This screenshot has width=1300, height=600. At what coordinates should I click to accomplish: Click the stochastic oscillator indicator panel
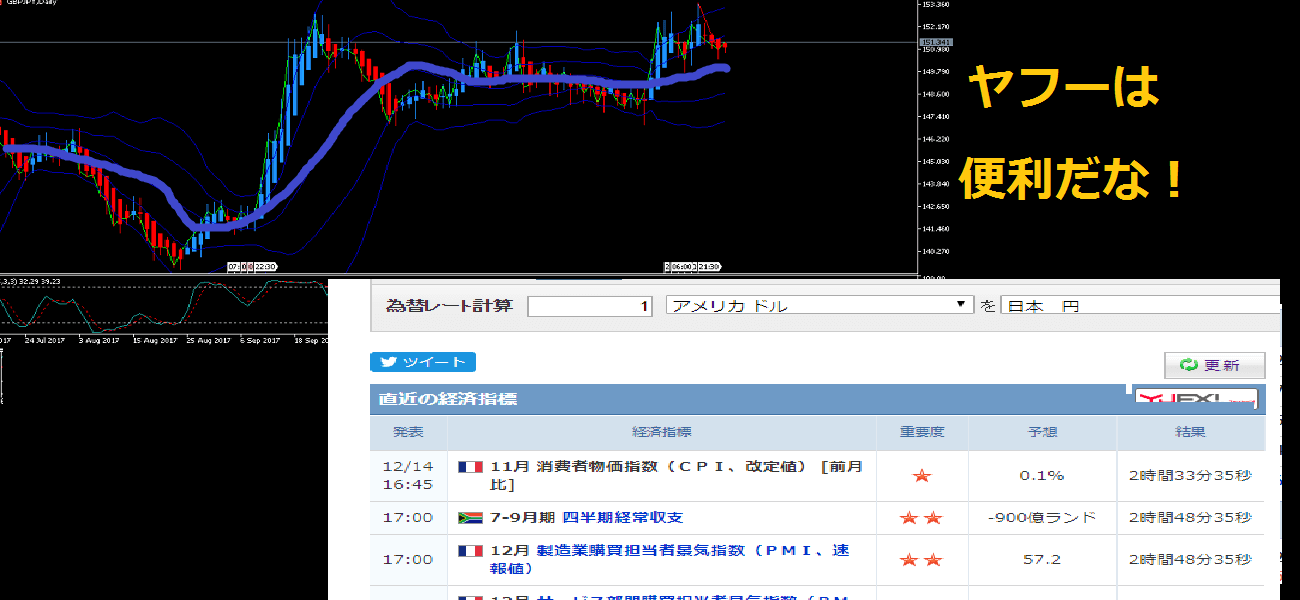pyautogui.click(x=160, y=305)
